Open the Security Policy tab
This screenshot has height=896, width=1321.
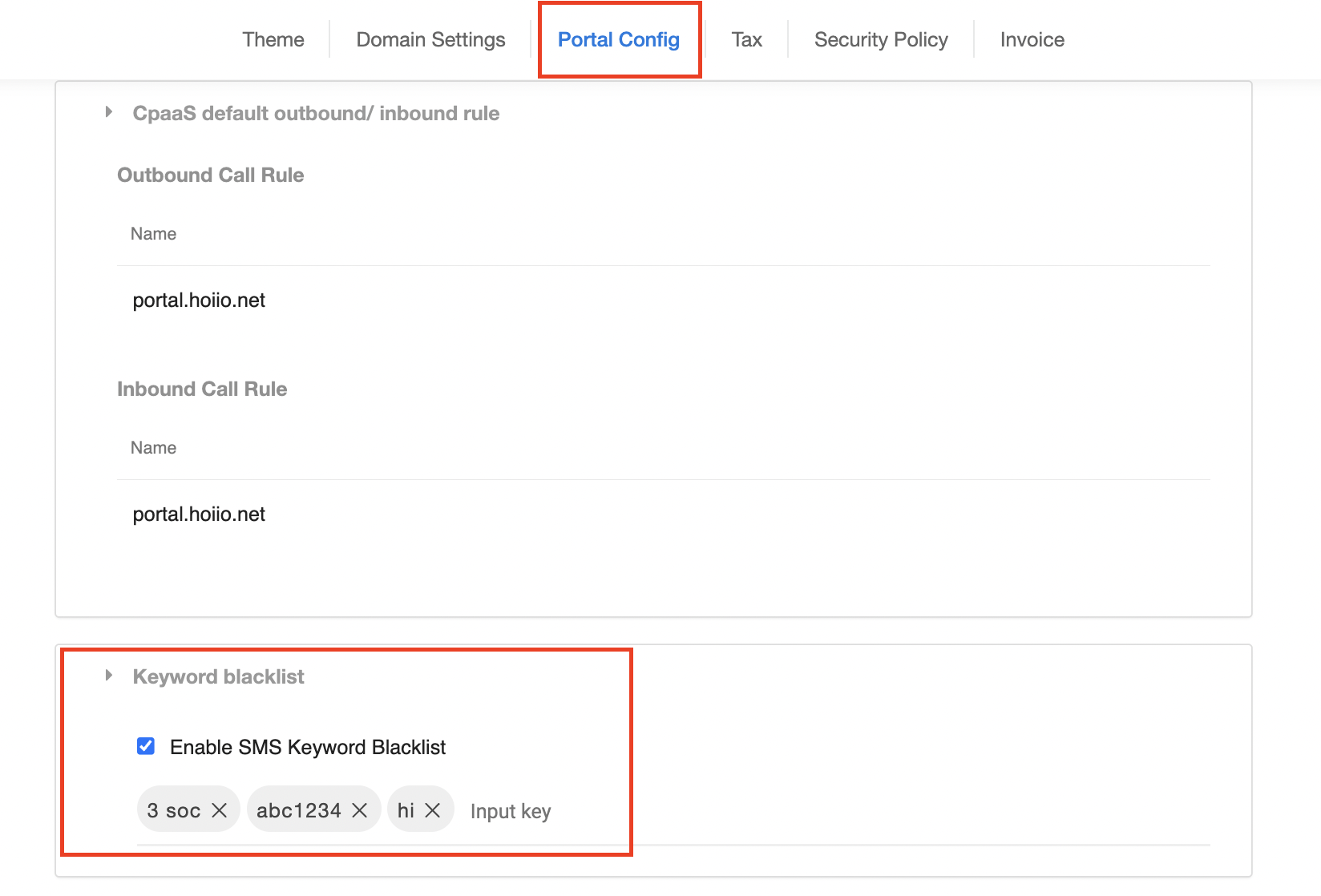click(x=881, y=40)
